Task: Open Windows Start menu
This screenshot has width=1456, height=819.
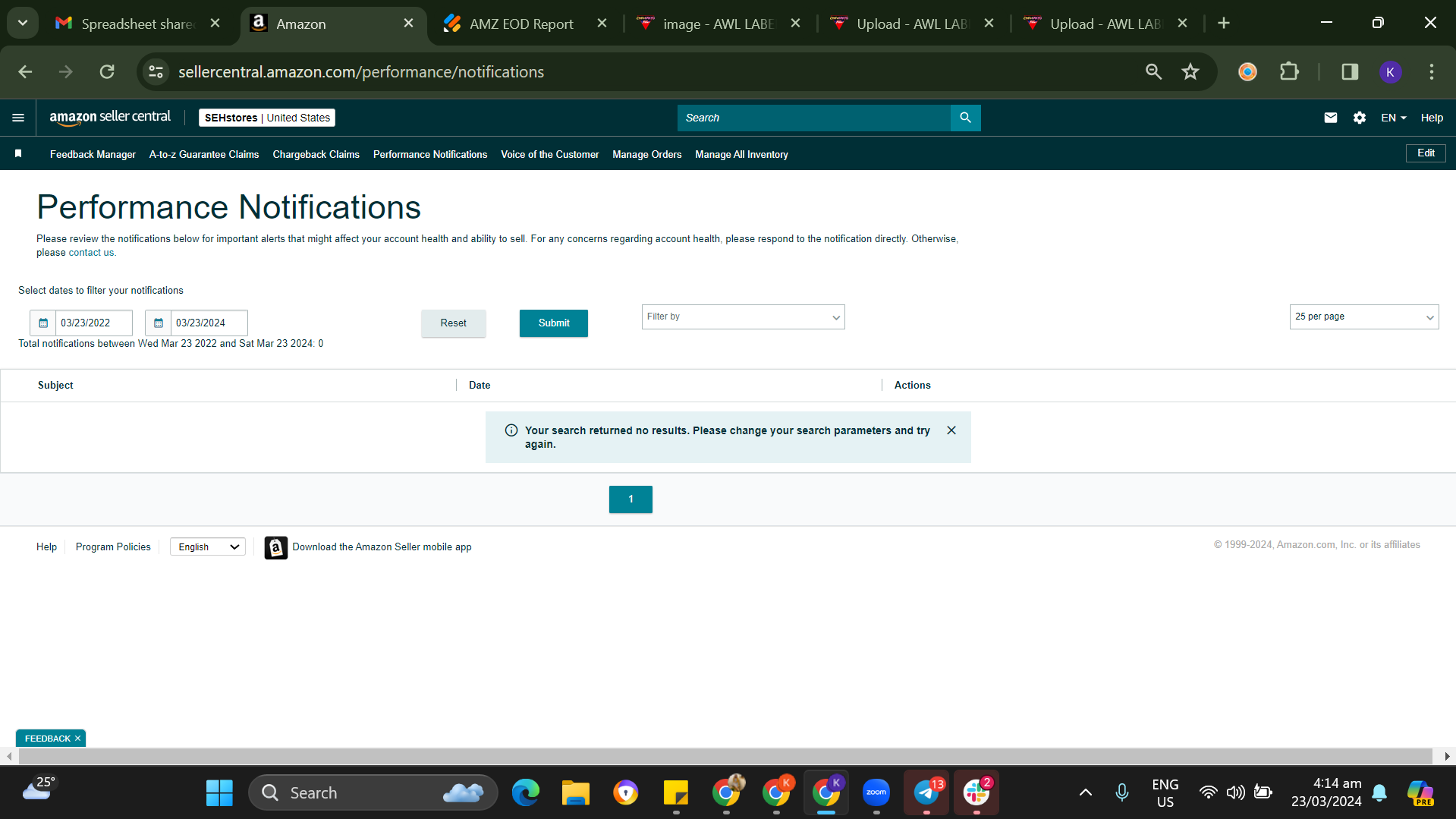Action: (219, 792)
